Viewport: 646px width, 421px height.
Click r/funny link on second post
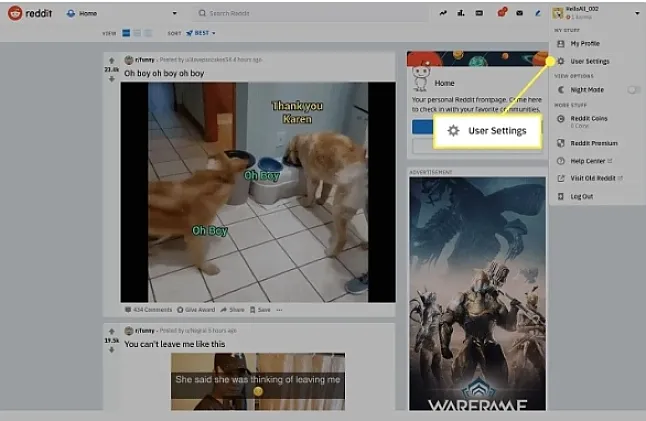point(145,330)
